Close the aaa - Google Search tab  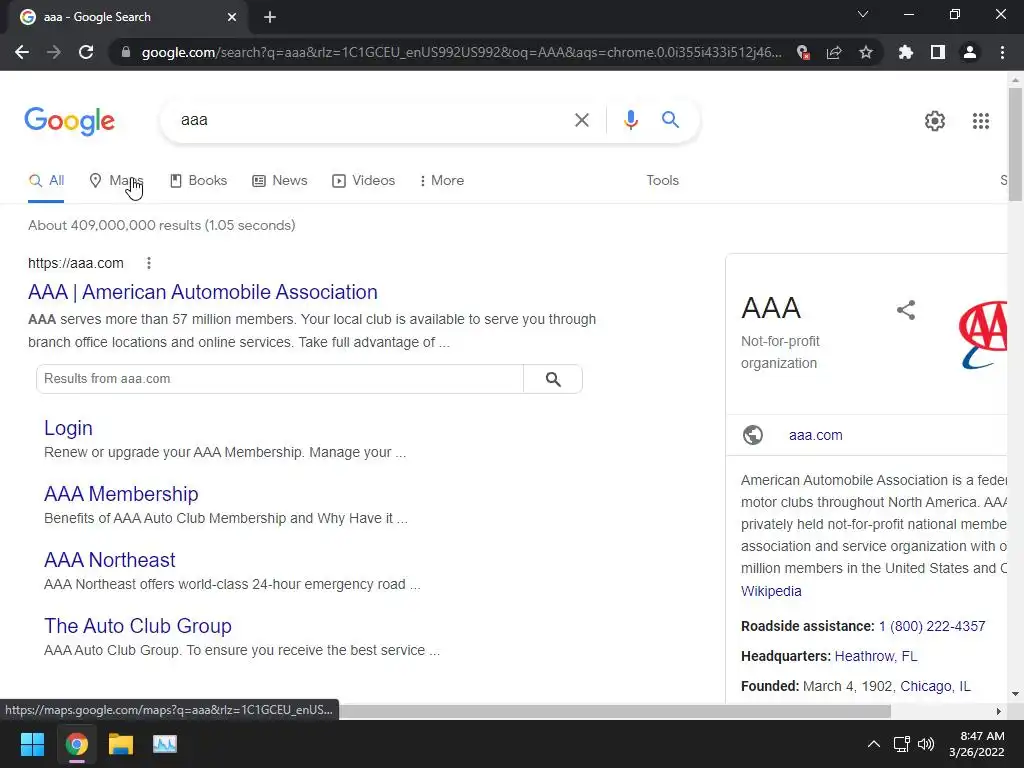(x=232, y=17)
